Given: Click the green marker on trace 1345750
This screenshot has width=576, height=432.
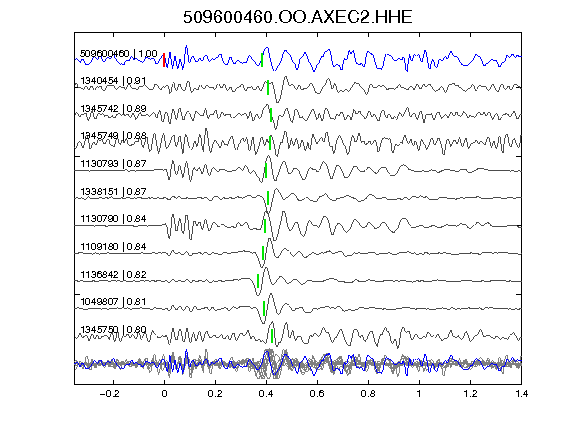Looking at the screenshot, I should click(272, 336).
